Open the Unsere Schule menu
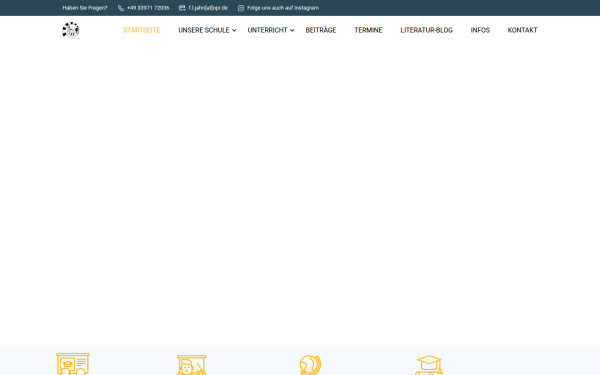This screenshot has height=375, width=600. 204,30
